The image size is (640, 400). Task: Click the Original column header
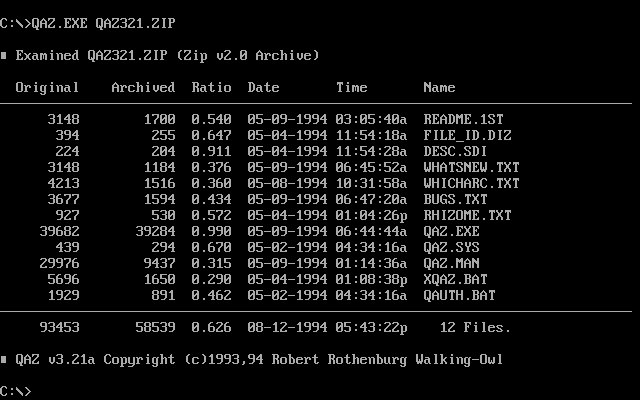tap(47, 87)
